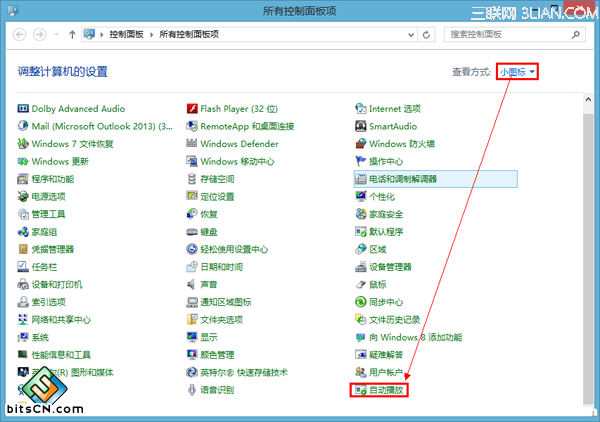
Task: Click the 操作中心 flag icon
Action: (360, 161)
